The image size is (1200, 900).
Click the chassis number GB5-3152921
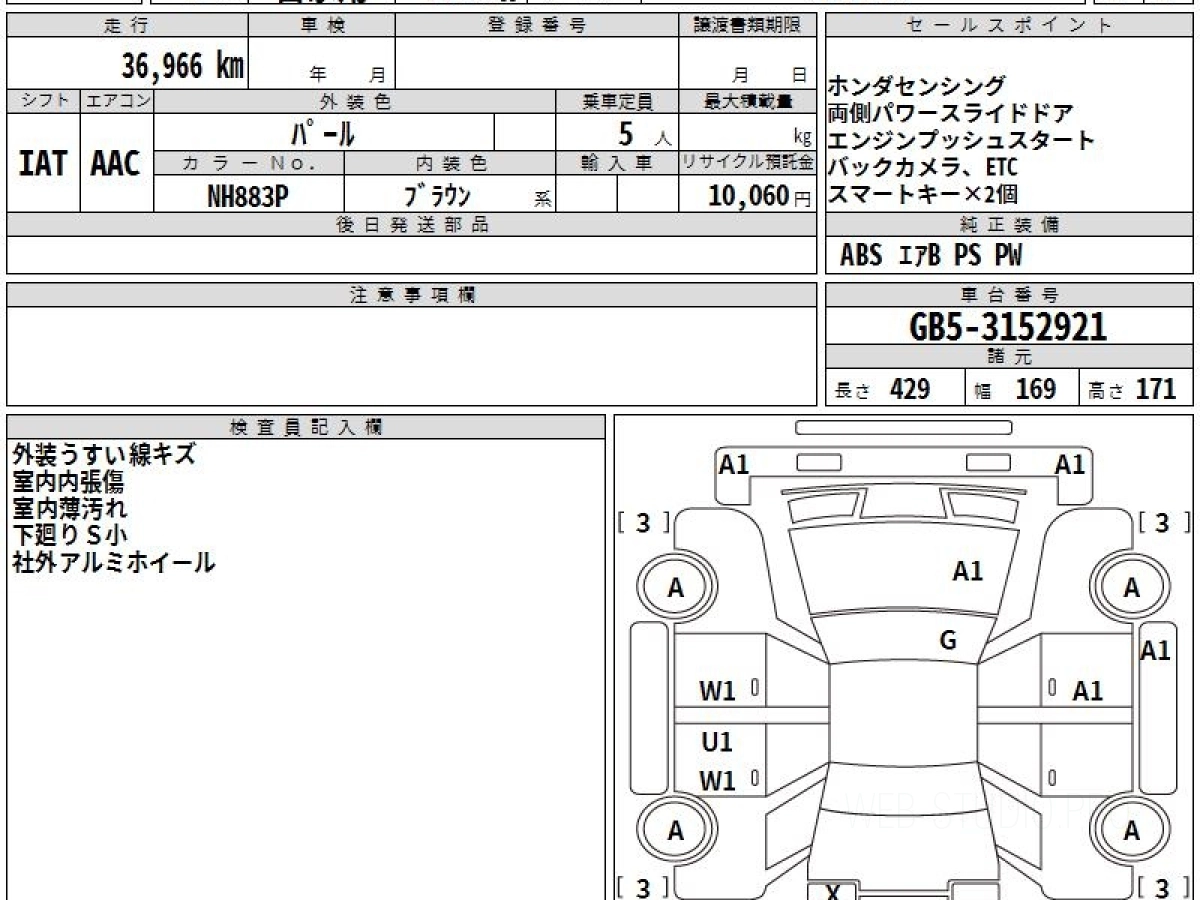point(1008,327)
